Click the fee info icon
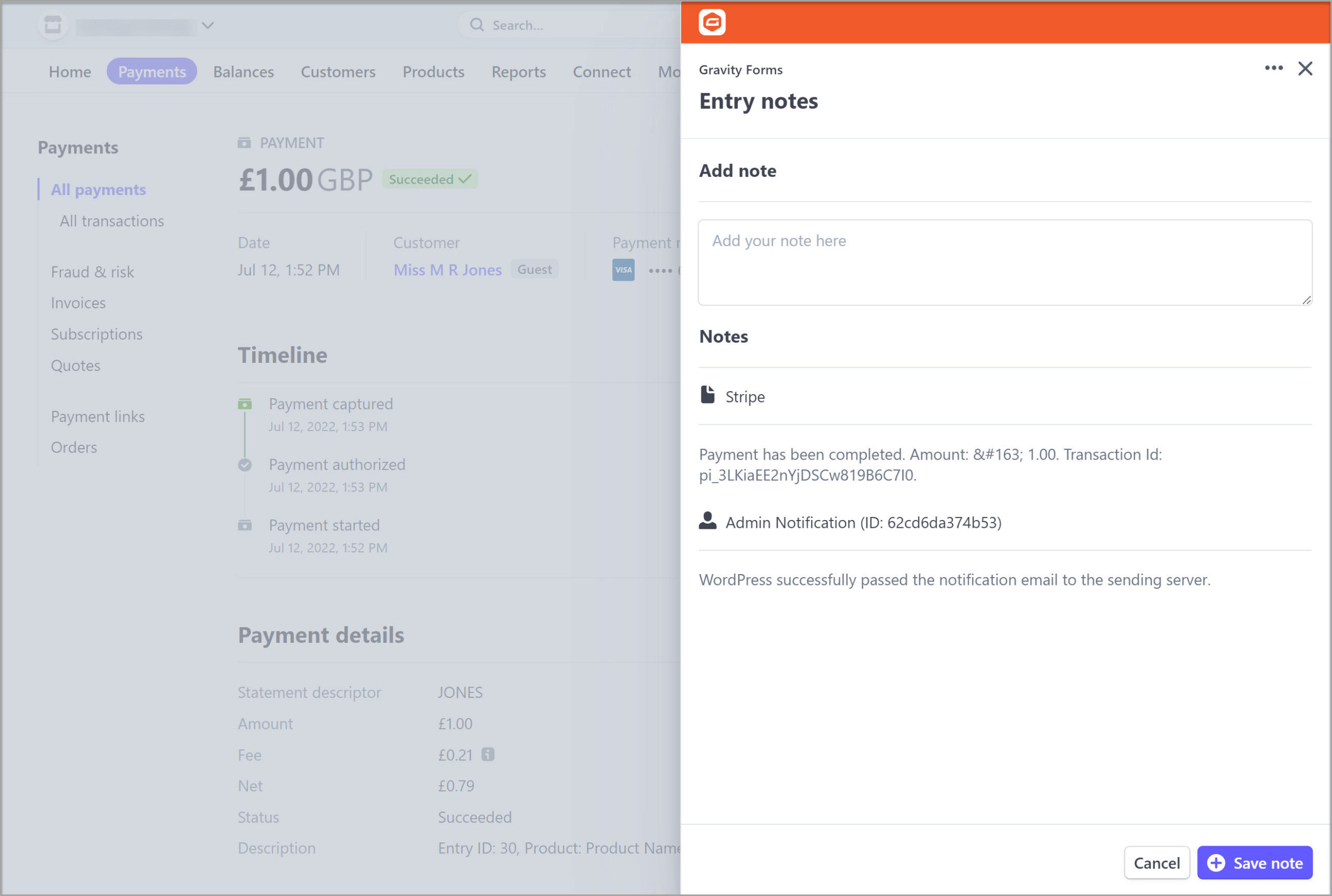Viewport: 1332px width, 896px height. (x=487, y=754)
